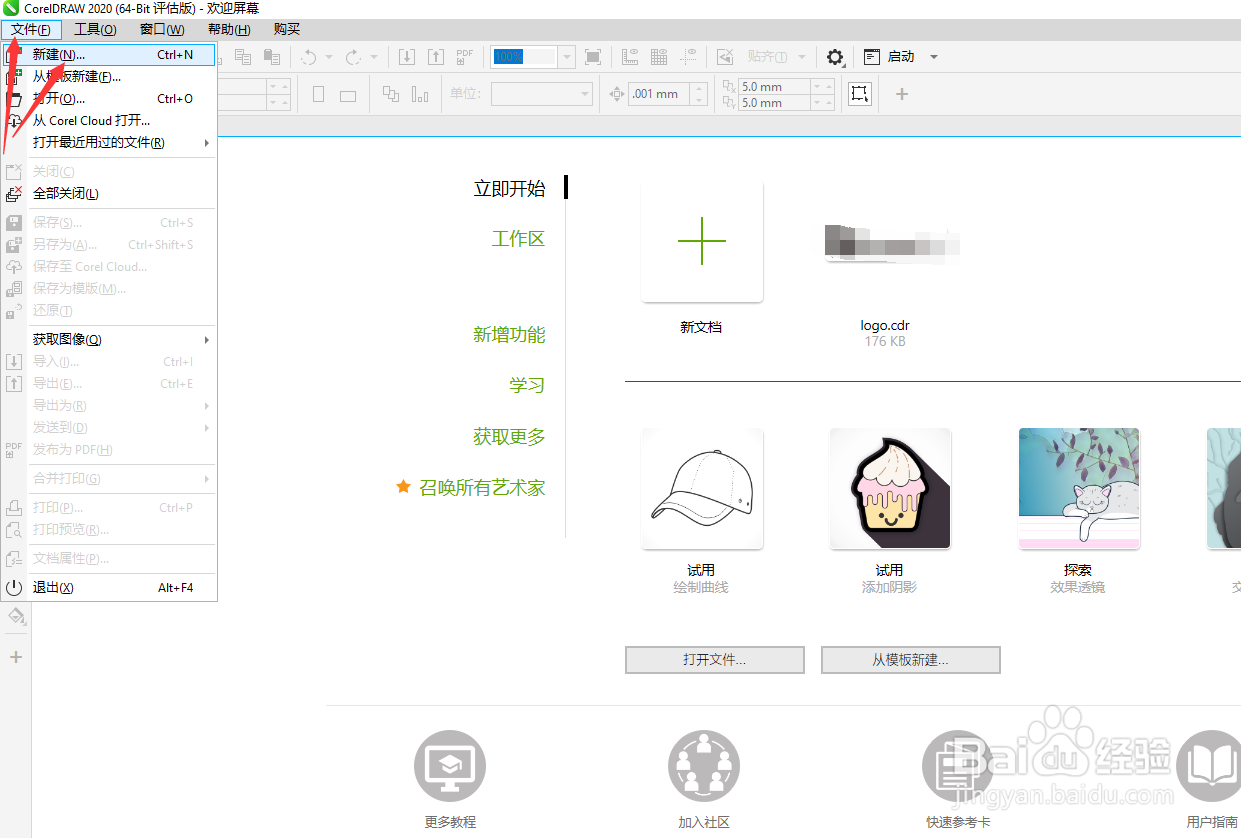Switch to the 新增功能 welcome tab
The width and height of the screenshot is (1241, 838).
tap(509, 335)
